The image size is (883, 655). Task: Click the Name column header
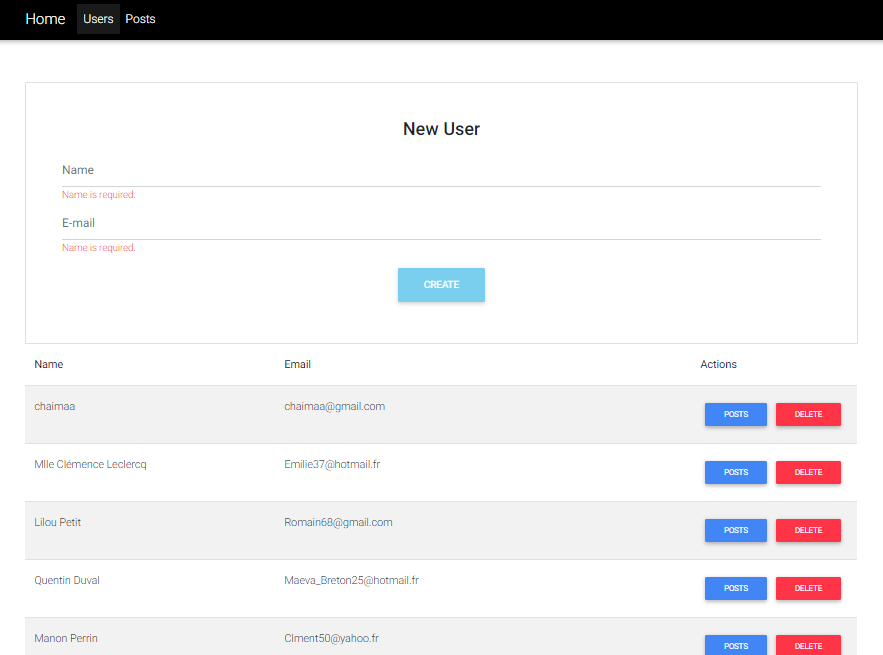48,364
